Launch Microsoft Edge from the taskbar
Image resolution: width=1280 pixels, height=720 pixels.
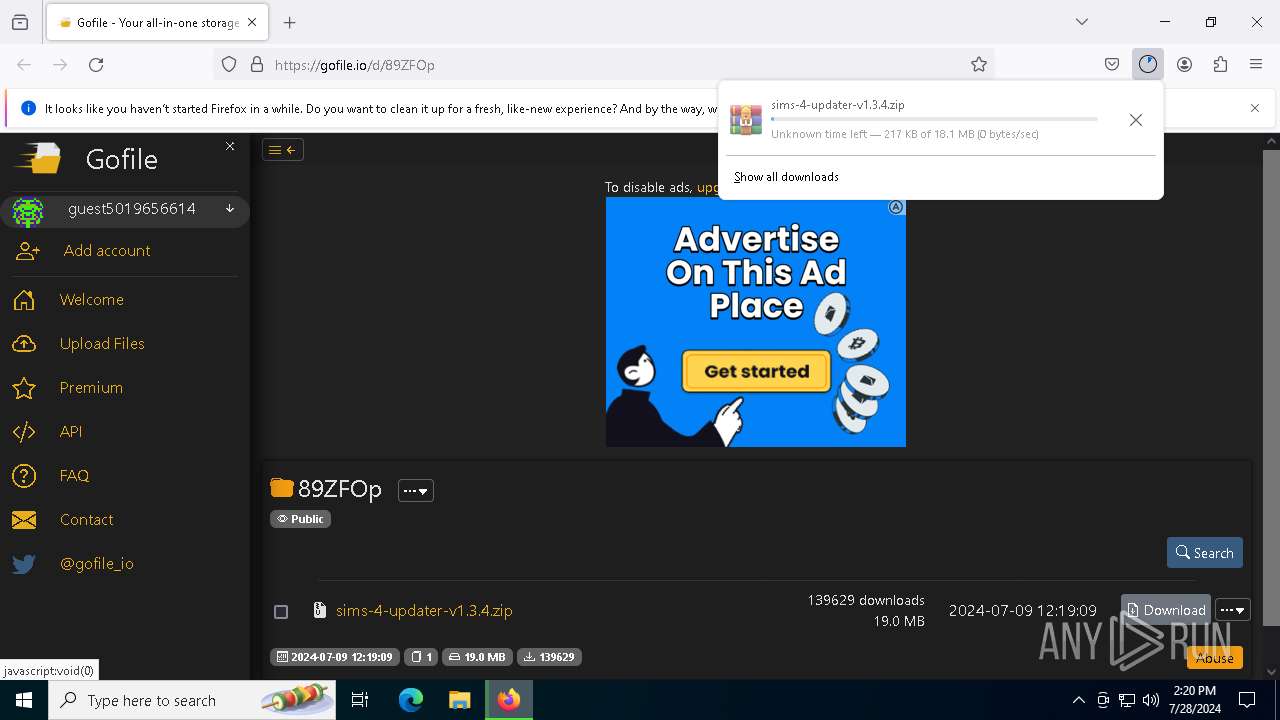[x=411, y=700]
